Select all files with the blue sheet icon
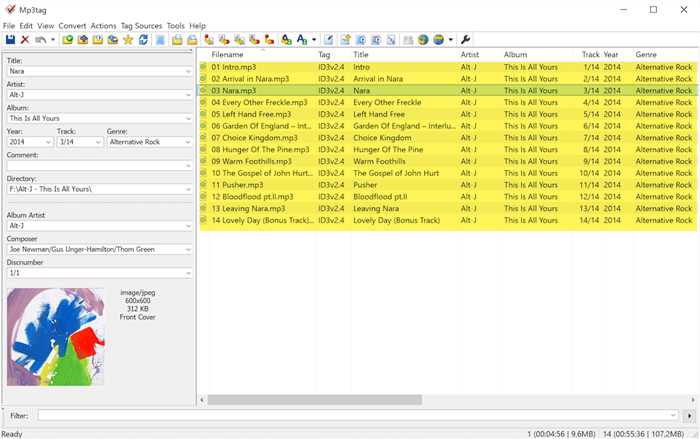The height and width of the screenshot is (439, 700). 160,40
